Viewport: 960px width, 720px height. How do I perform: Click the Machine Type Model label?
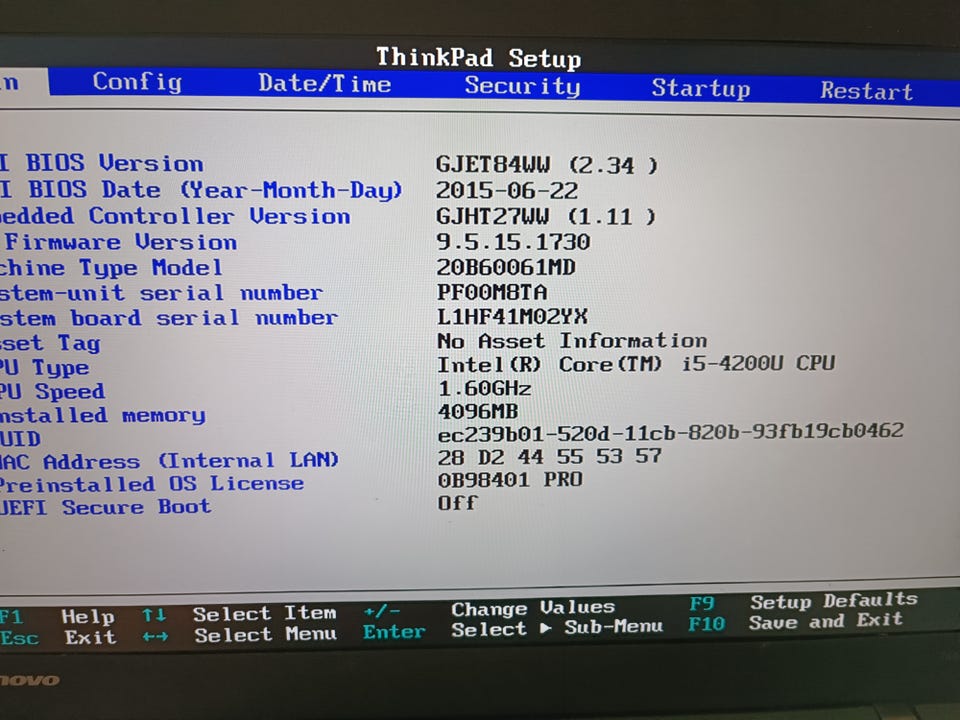point(111,268)
